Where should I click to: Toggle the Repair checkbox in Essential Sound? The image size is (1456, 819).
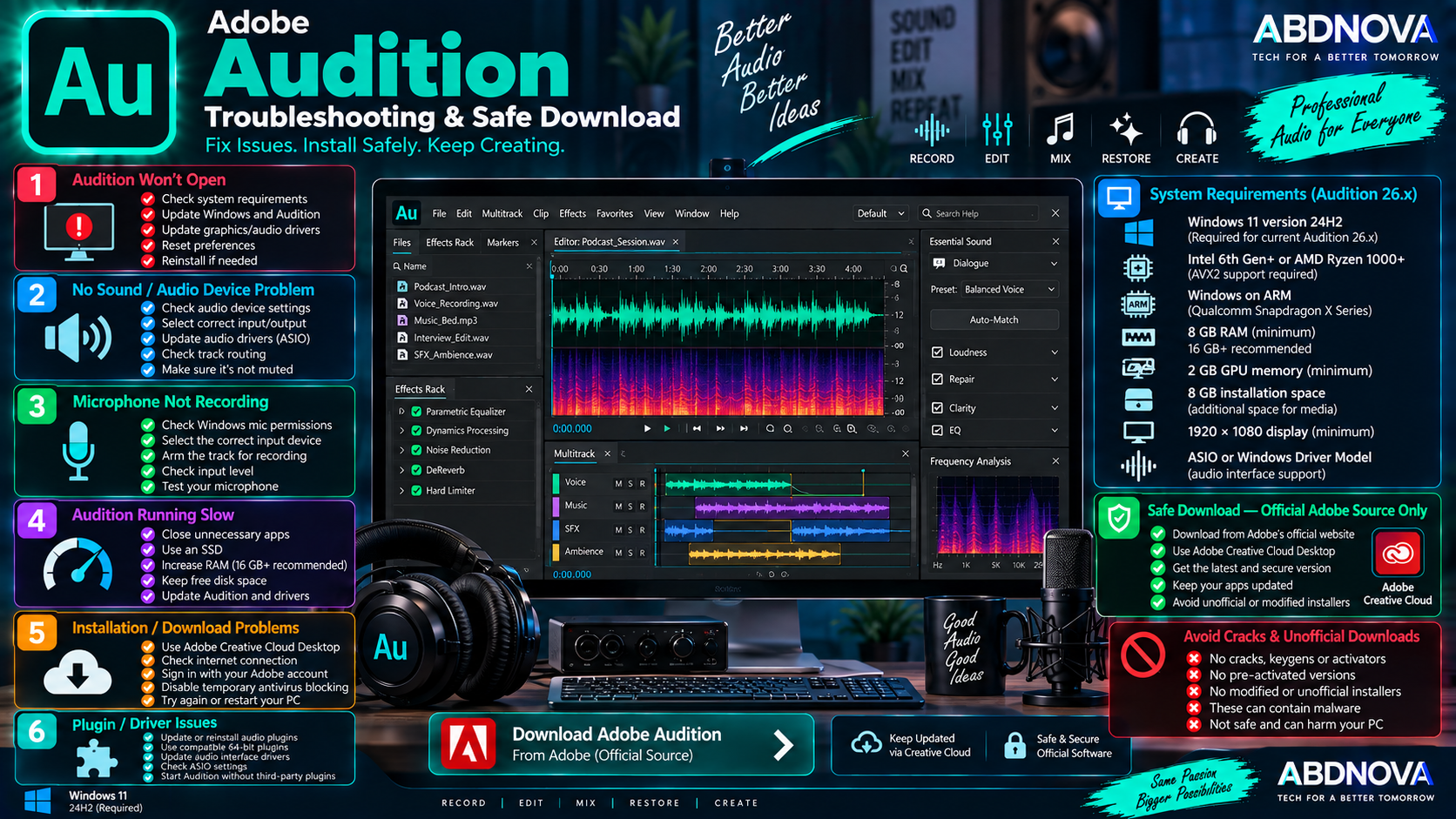(x=937, y=379)
